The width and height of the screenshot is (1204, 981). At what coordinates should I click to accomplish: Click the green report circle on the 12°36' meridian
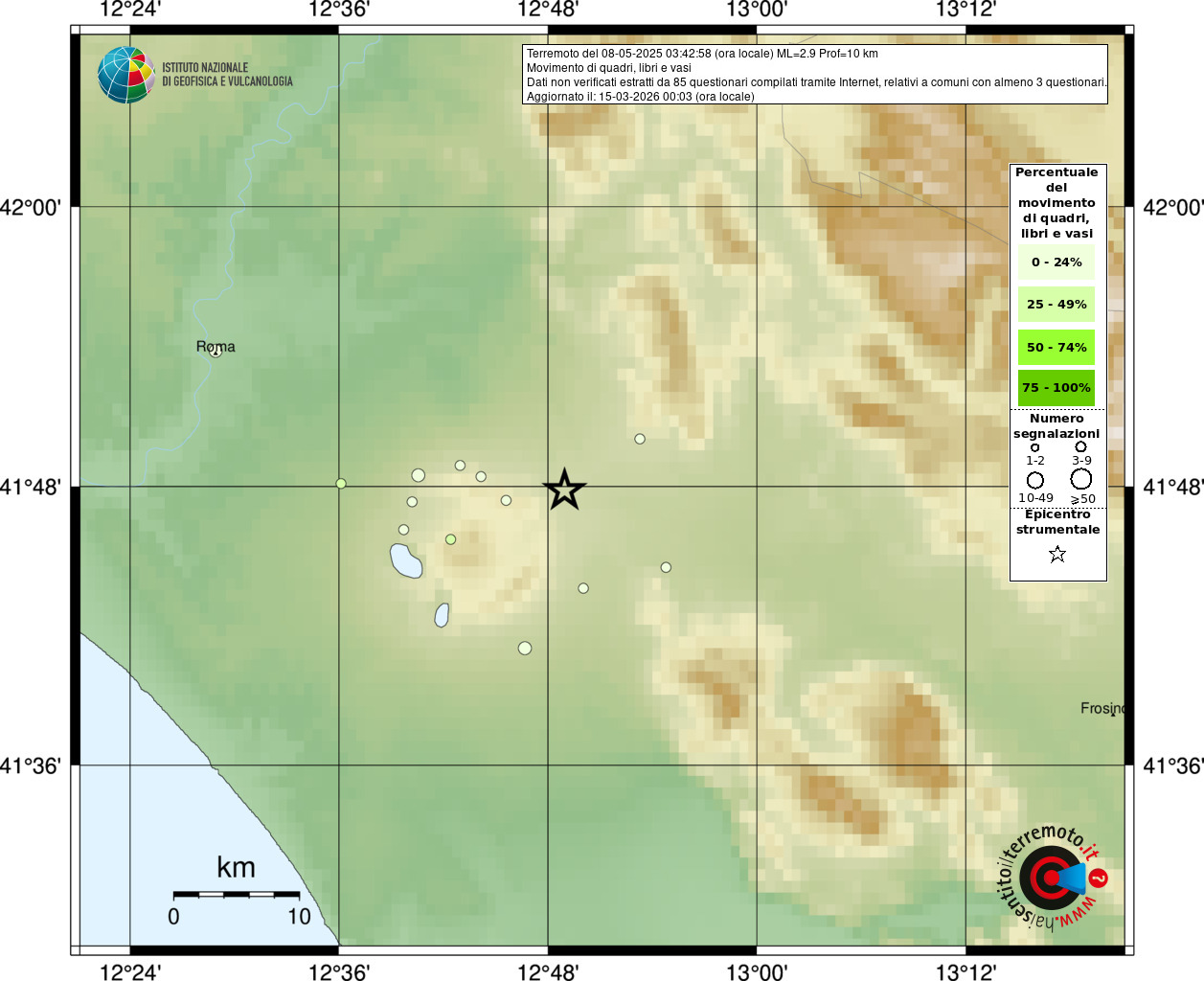341,483
